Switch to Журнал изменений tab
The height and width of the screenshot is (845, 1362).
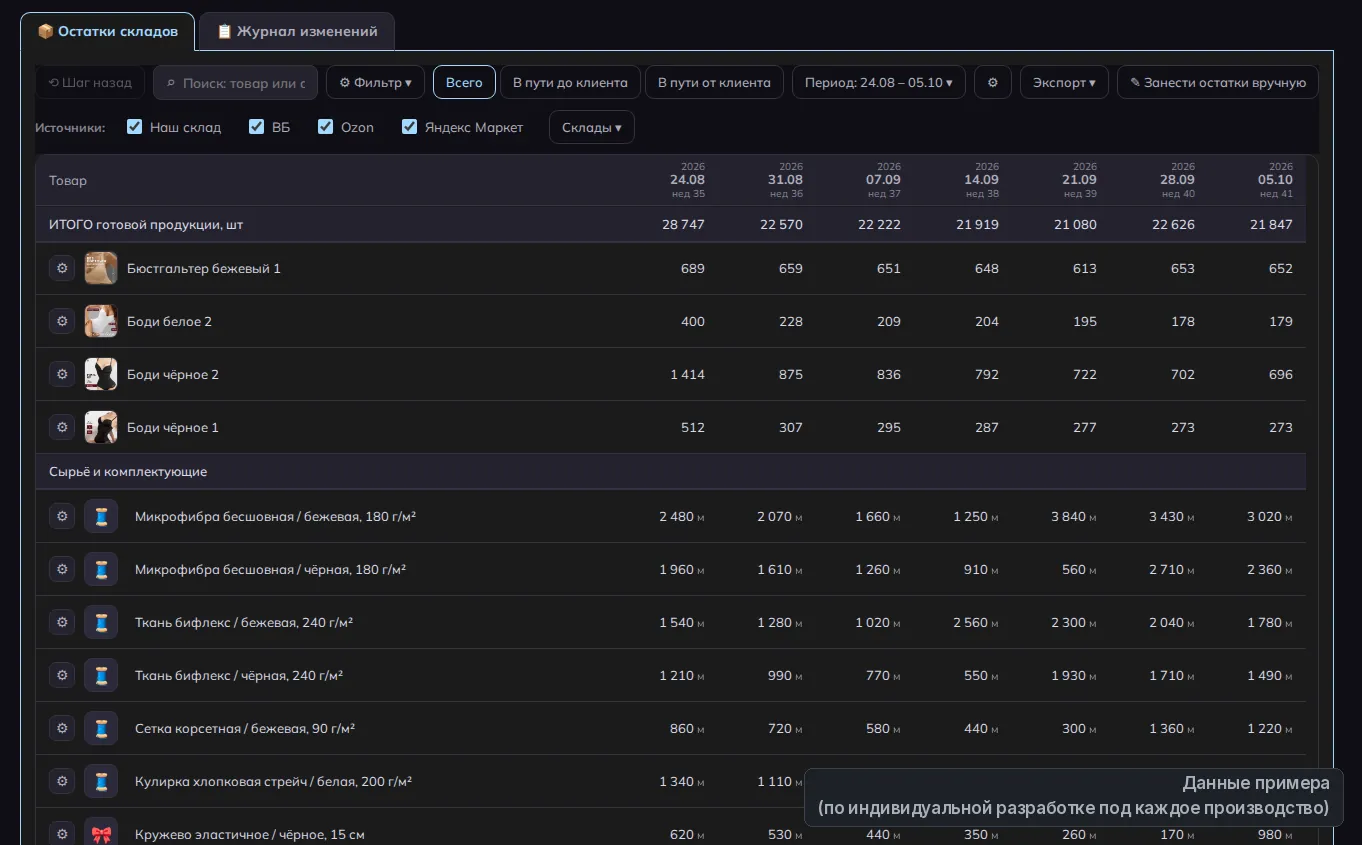point(297,31)
